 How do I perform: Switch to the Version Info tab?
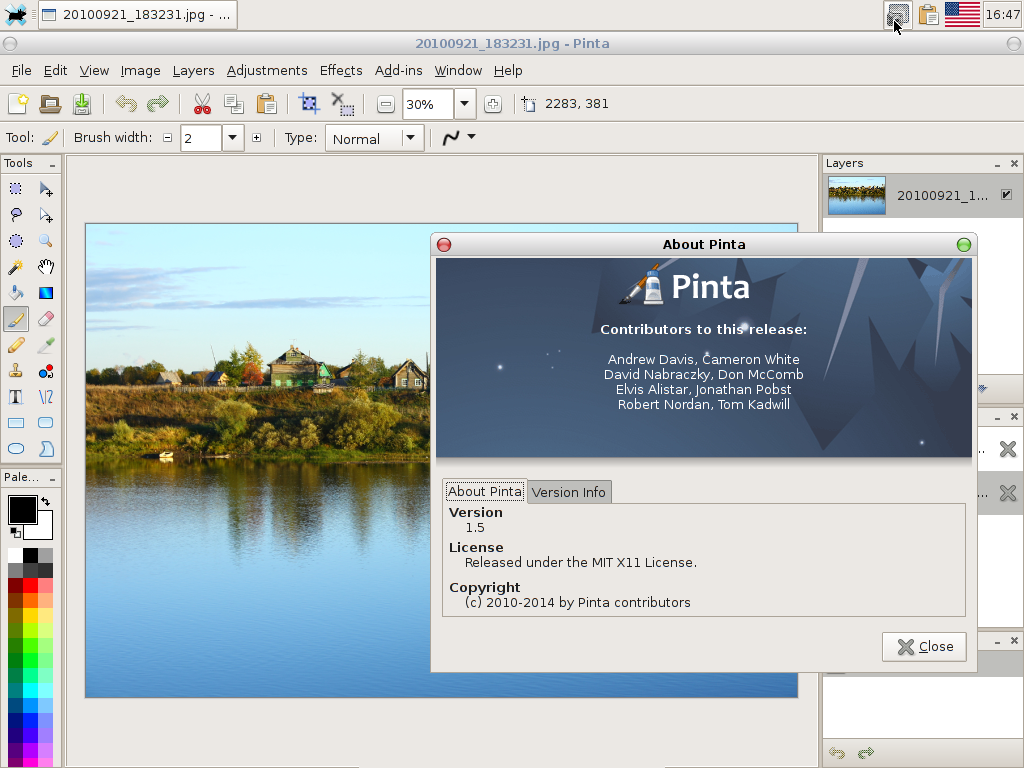[x=569, y=492]
